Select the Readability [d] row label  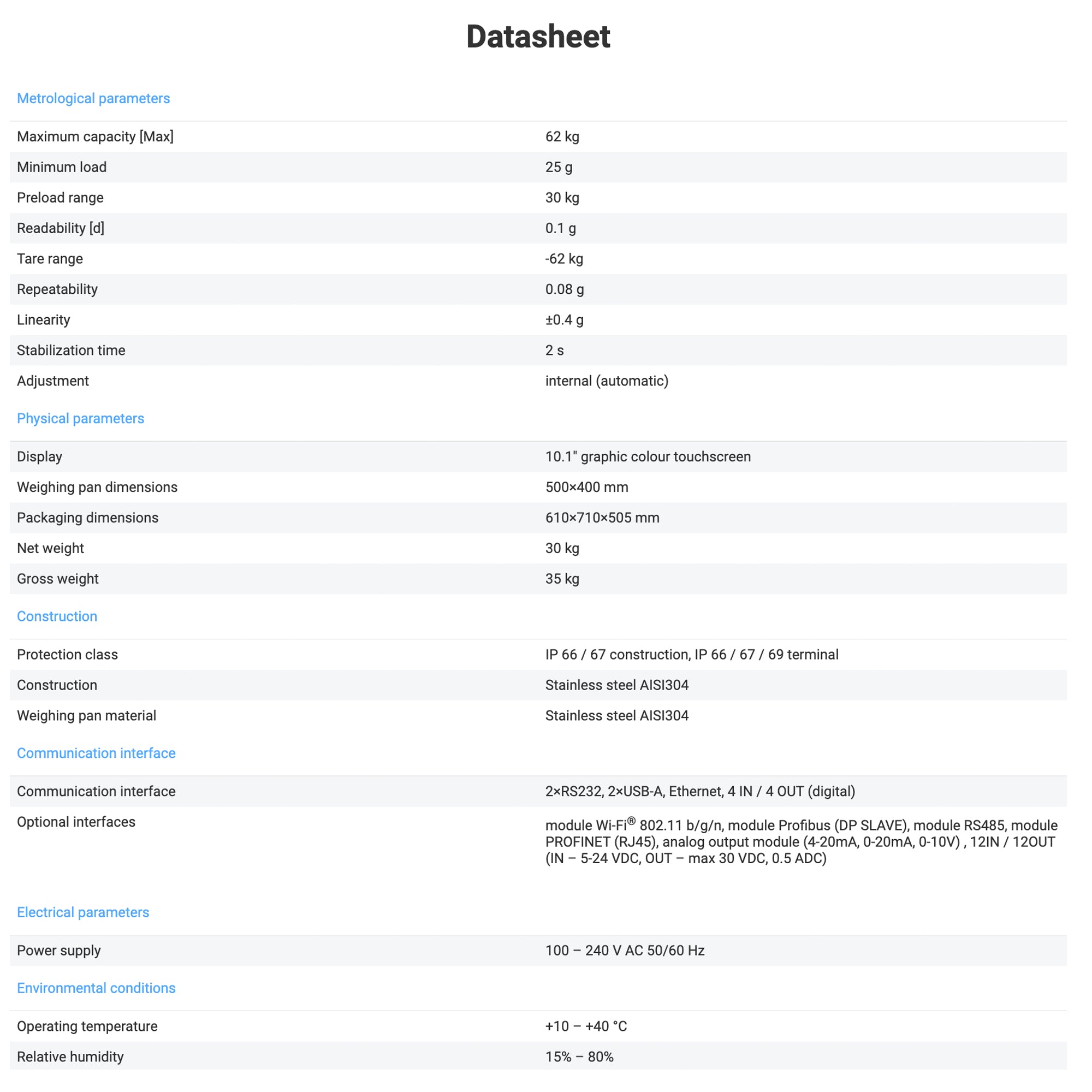(x=61, y=228)
